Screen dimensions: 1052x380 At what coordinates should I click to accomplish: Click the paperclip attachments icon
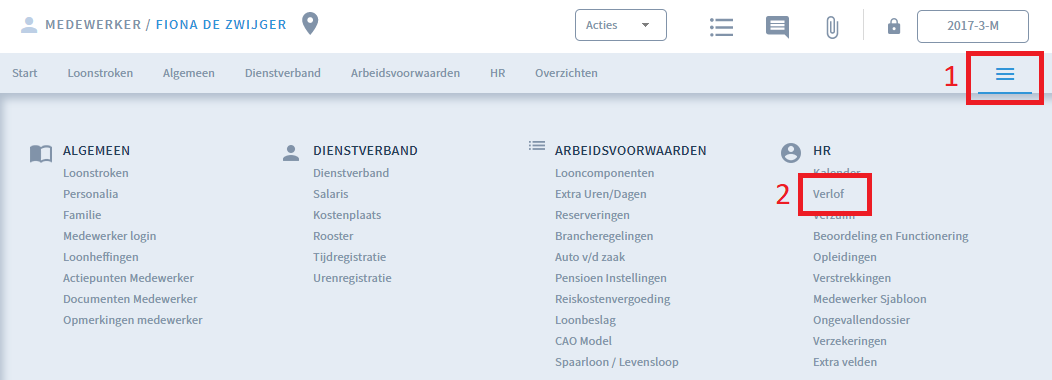pos(832,28)
